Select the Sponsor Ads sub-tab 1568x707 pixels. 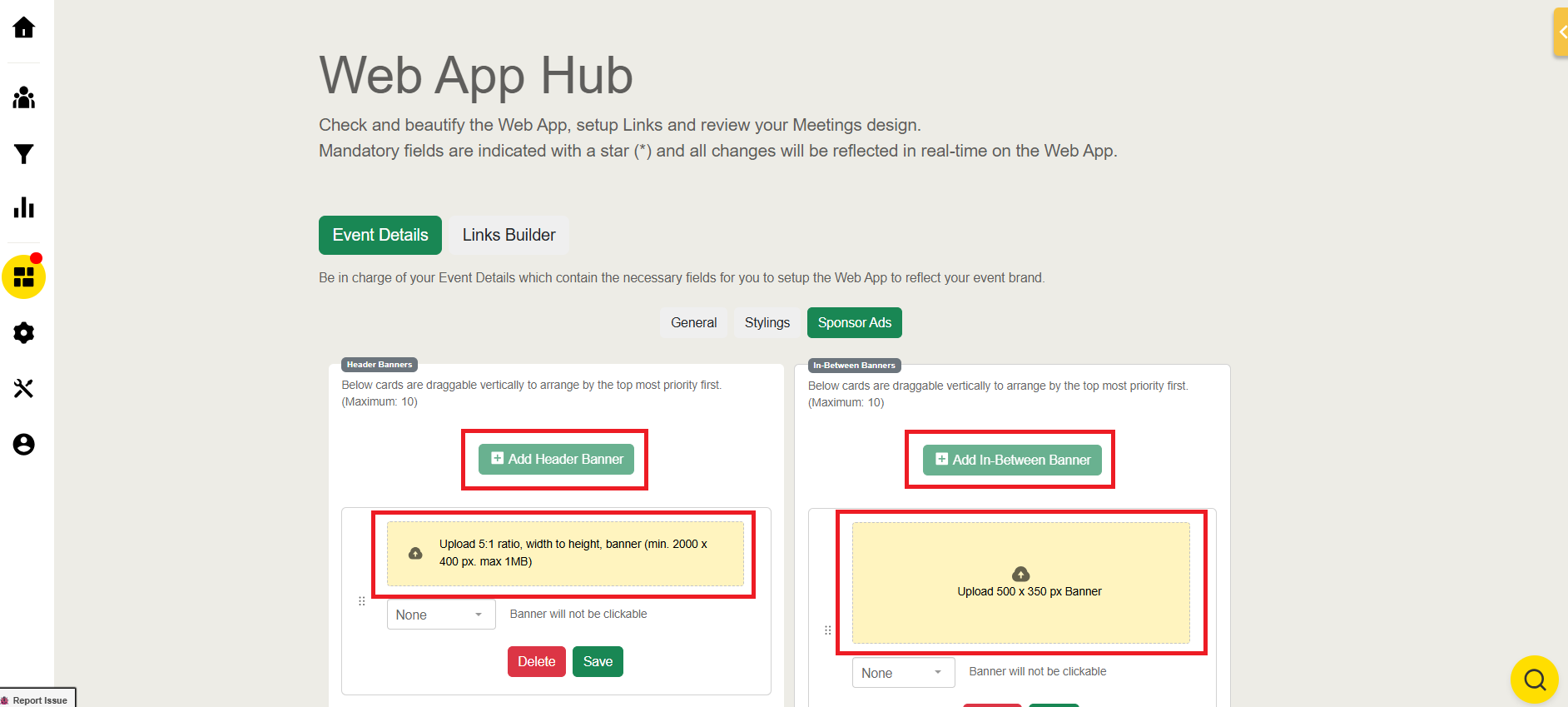[x=855, y=323]
